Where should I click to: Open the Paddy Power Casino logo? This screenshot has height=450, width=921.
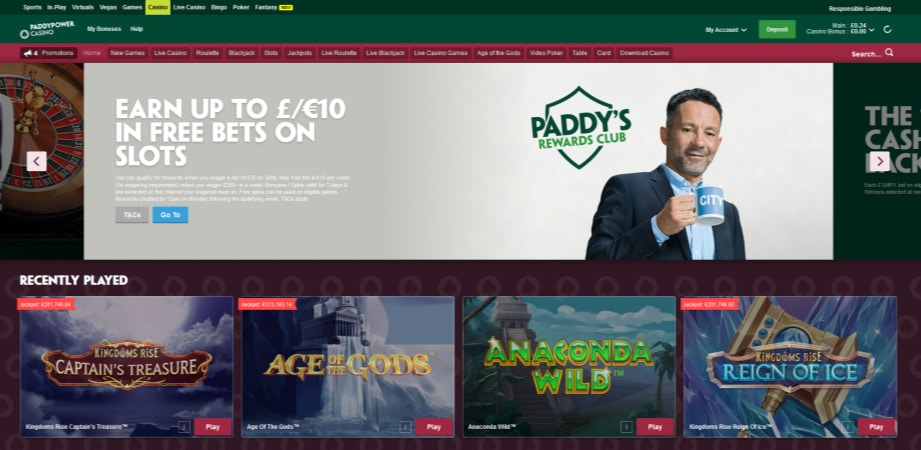pos(47,29)
